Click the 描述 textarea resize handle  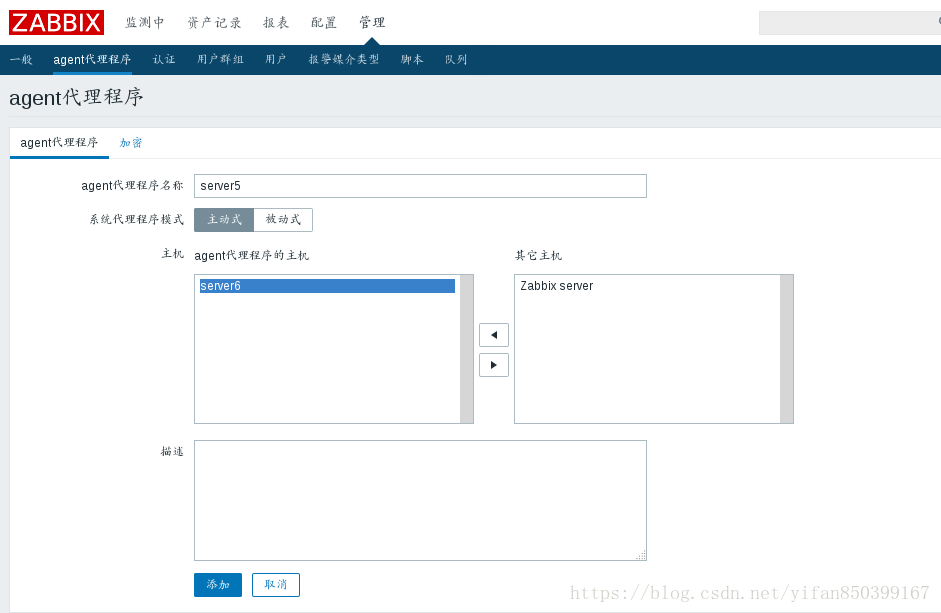(642, 555)
